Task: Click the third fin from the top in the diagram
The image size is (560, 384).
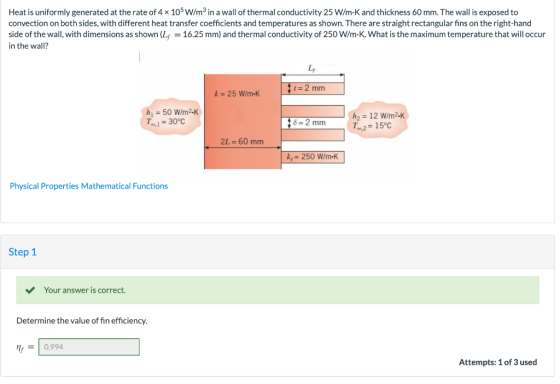Action: pyautogui.click(x=313, y=135)
